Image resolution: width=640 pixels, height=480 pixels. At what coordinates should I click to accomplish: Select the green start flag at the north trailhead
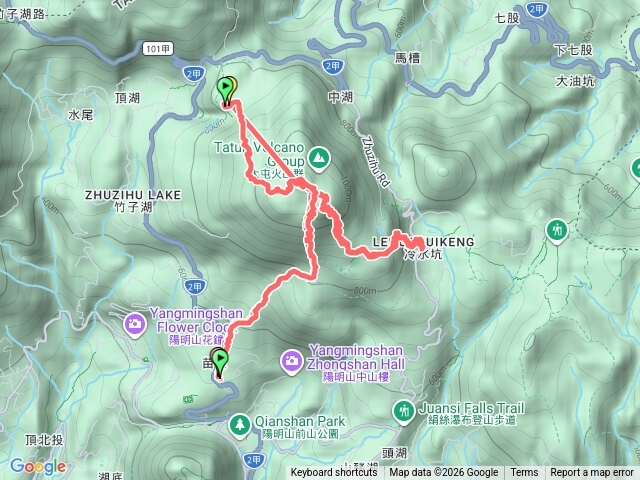(225, 90)
